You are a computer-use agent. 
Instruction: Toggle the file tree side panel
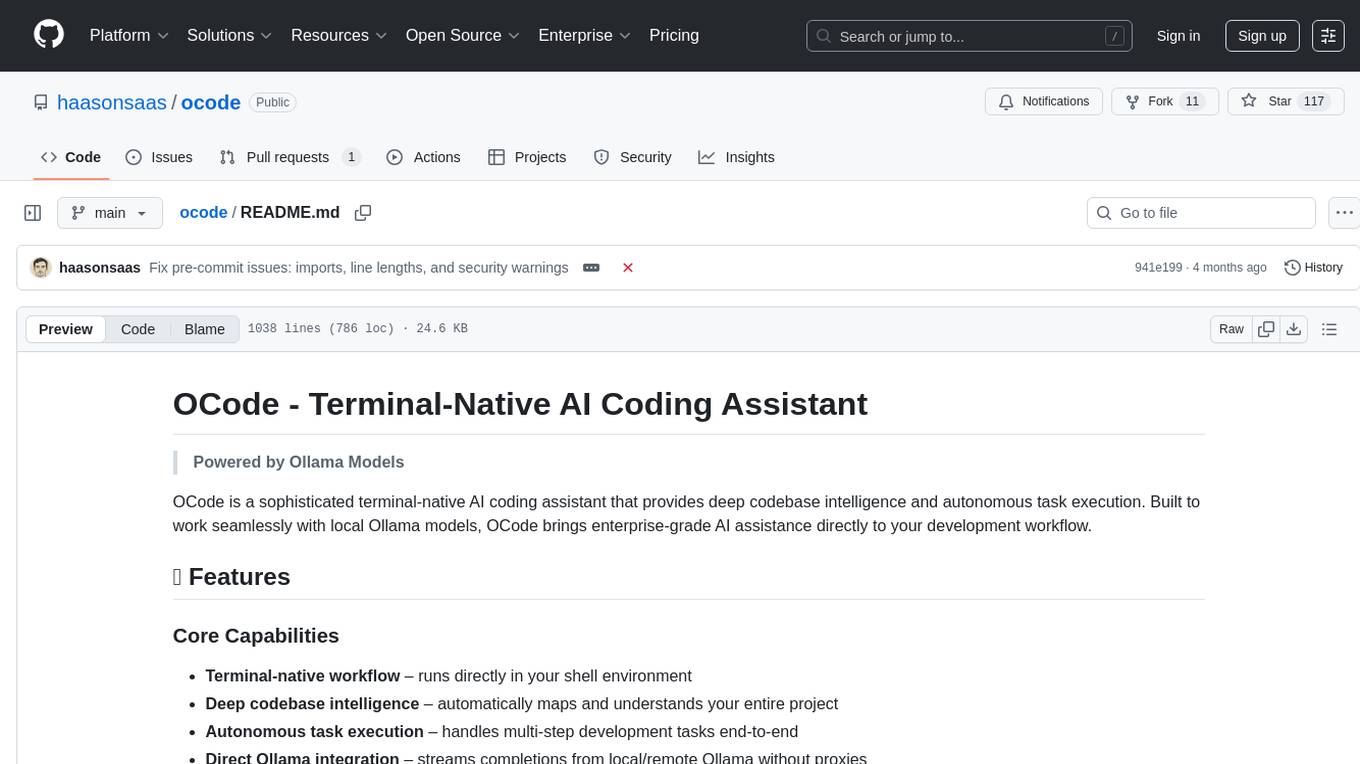tap(33, 213)
